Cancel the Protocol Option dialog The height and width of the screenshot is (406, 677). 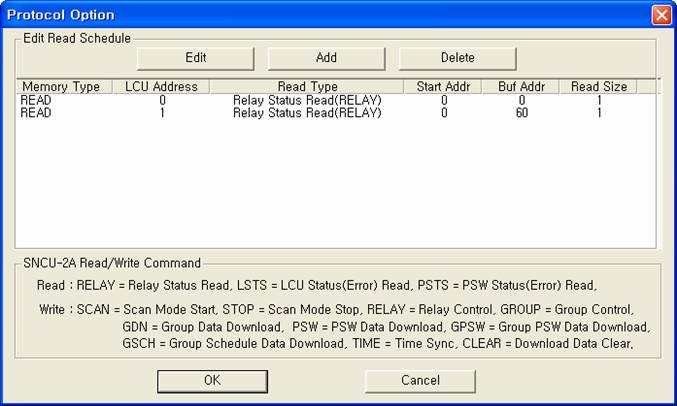(x=420, y=380)
